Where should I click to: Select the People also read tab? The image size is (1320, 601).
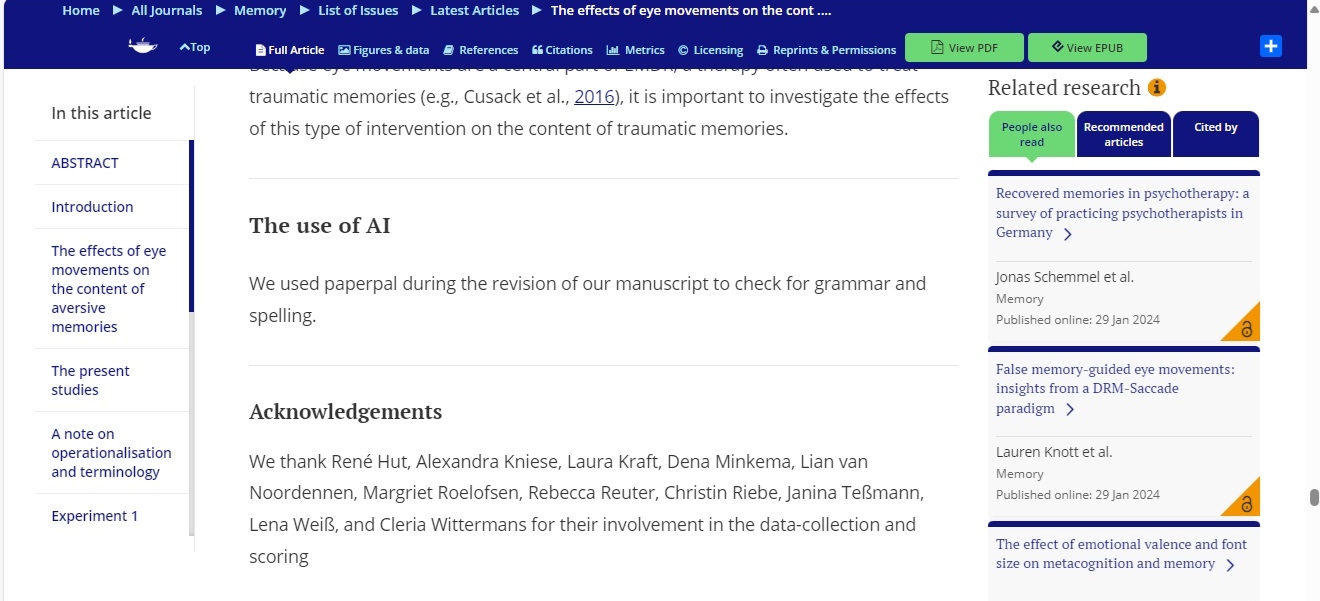[x=1032, y=134]
